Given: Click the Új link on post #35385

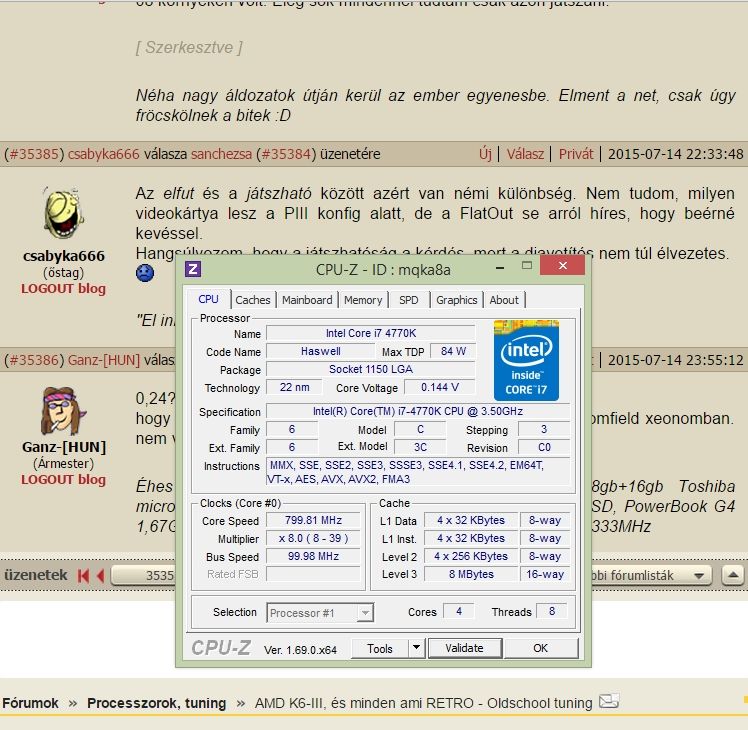Looking at the screenshot, I should [x=485, y=154].
